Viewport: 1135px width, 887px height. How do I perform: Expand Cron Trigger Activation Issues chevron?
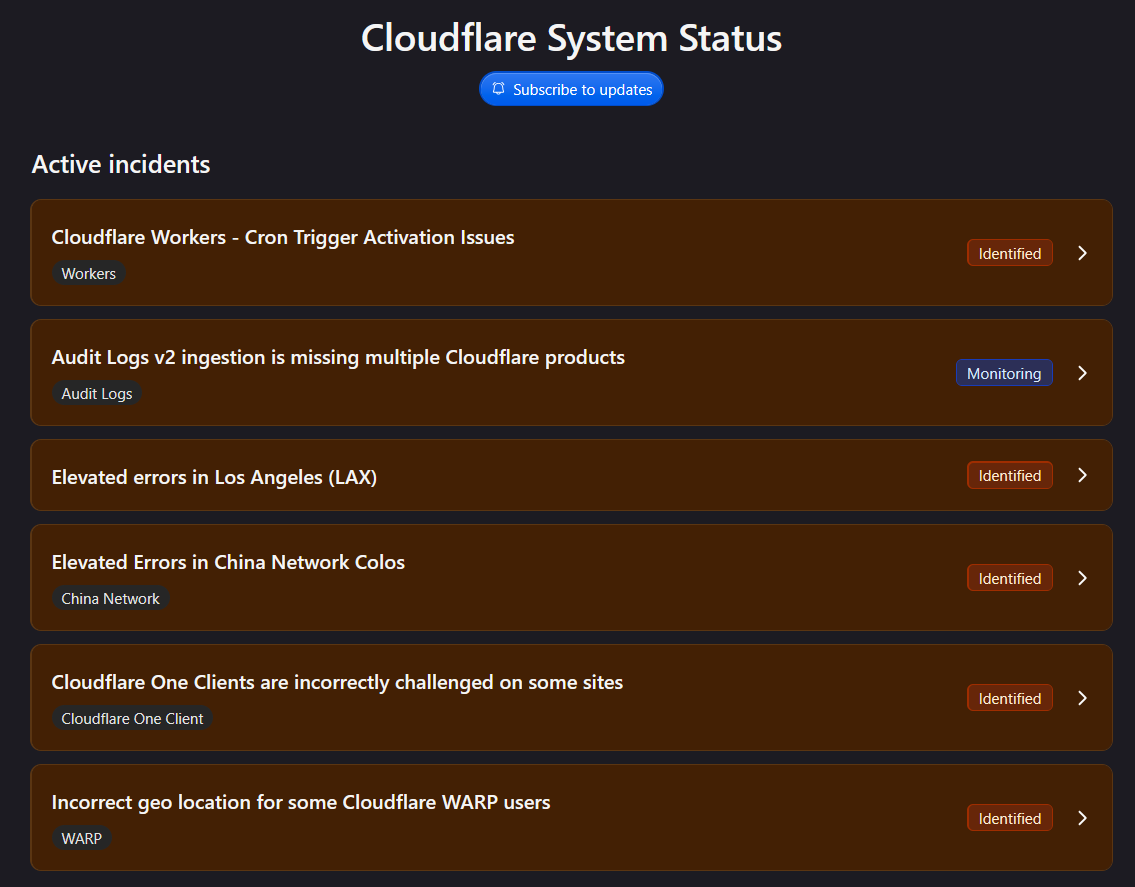pyautogui.click(x=1082, y=253)
